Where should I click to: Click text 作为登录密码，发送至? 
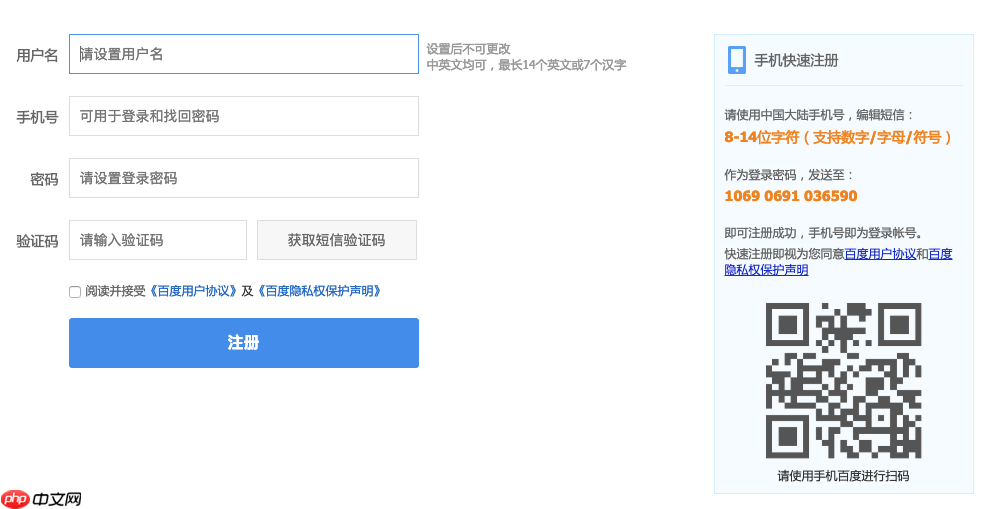point(788,175)
